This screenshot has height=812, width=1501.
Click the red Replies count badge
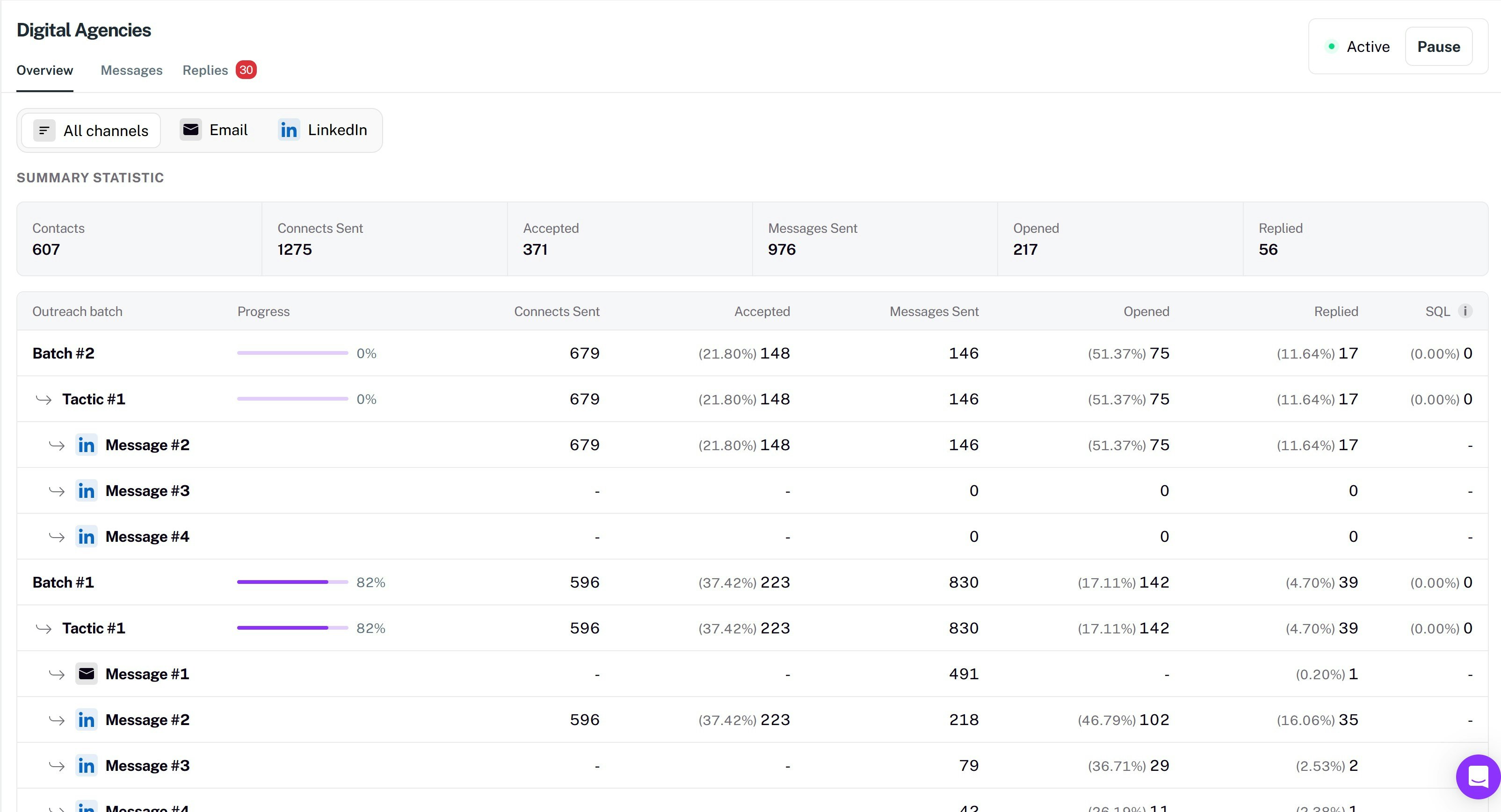246,70
